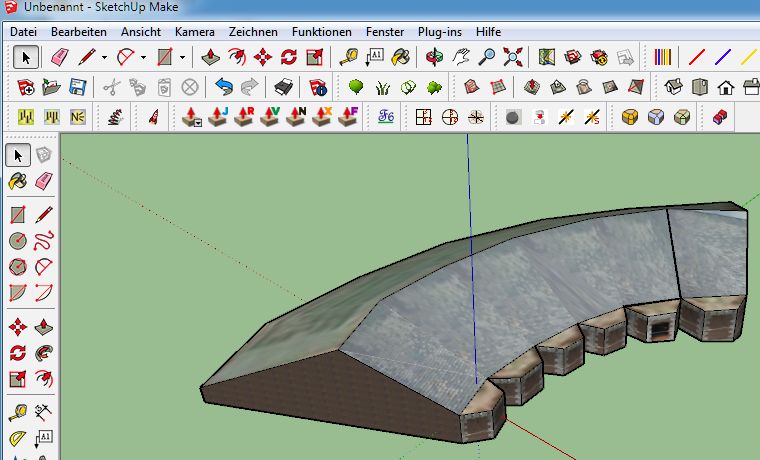Click the Zoom Extents icon
The height and width of the screenshot is (460, 760).
click(x=513, y=57)
